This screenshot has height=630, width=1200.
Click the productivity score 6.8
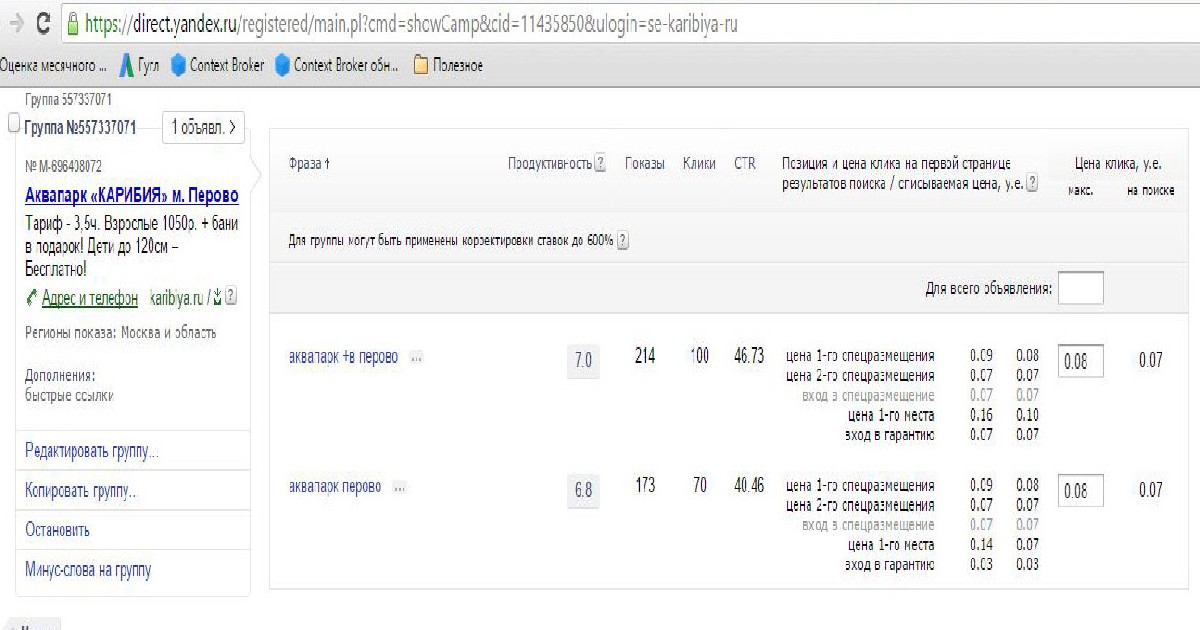click(584, 491)
